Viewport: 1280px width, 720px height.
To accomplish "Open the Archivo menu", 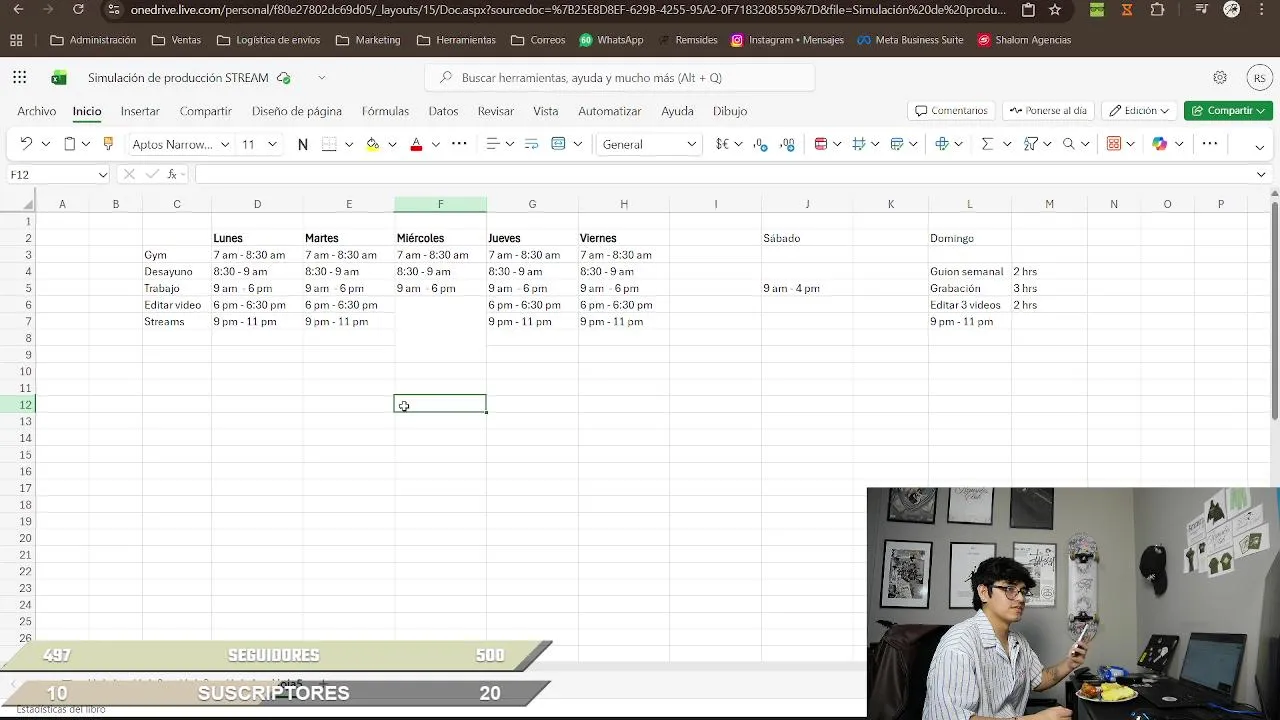I will 36,111.
